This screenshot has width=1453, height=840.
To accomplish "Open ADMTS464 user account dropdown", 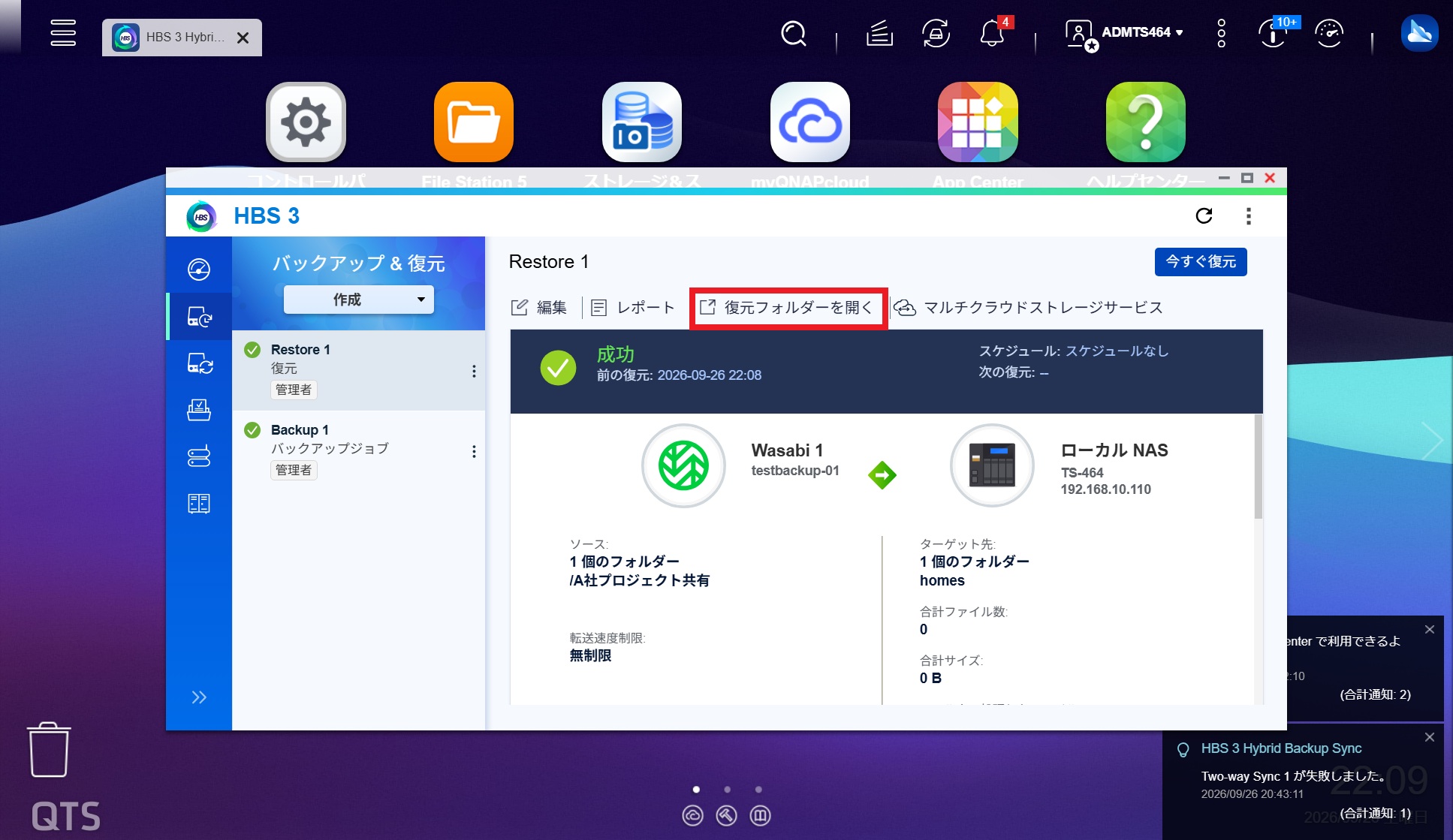I will (x=1124, y=33).
